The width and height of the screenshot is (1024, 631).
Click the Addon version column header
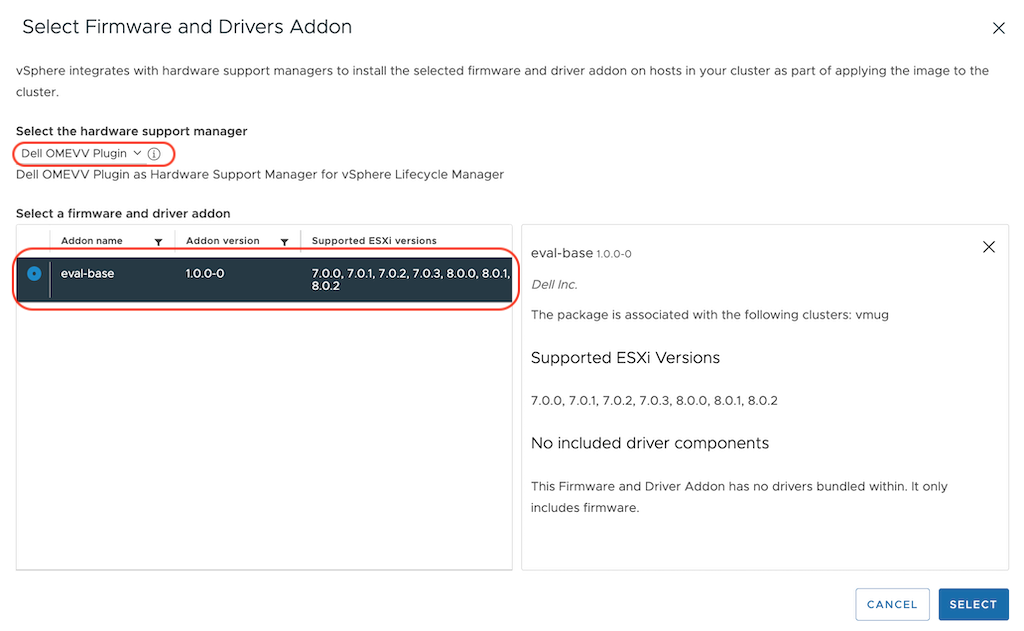(223, 241)
